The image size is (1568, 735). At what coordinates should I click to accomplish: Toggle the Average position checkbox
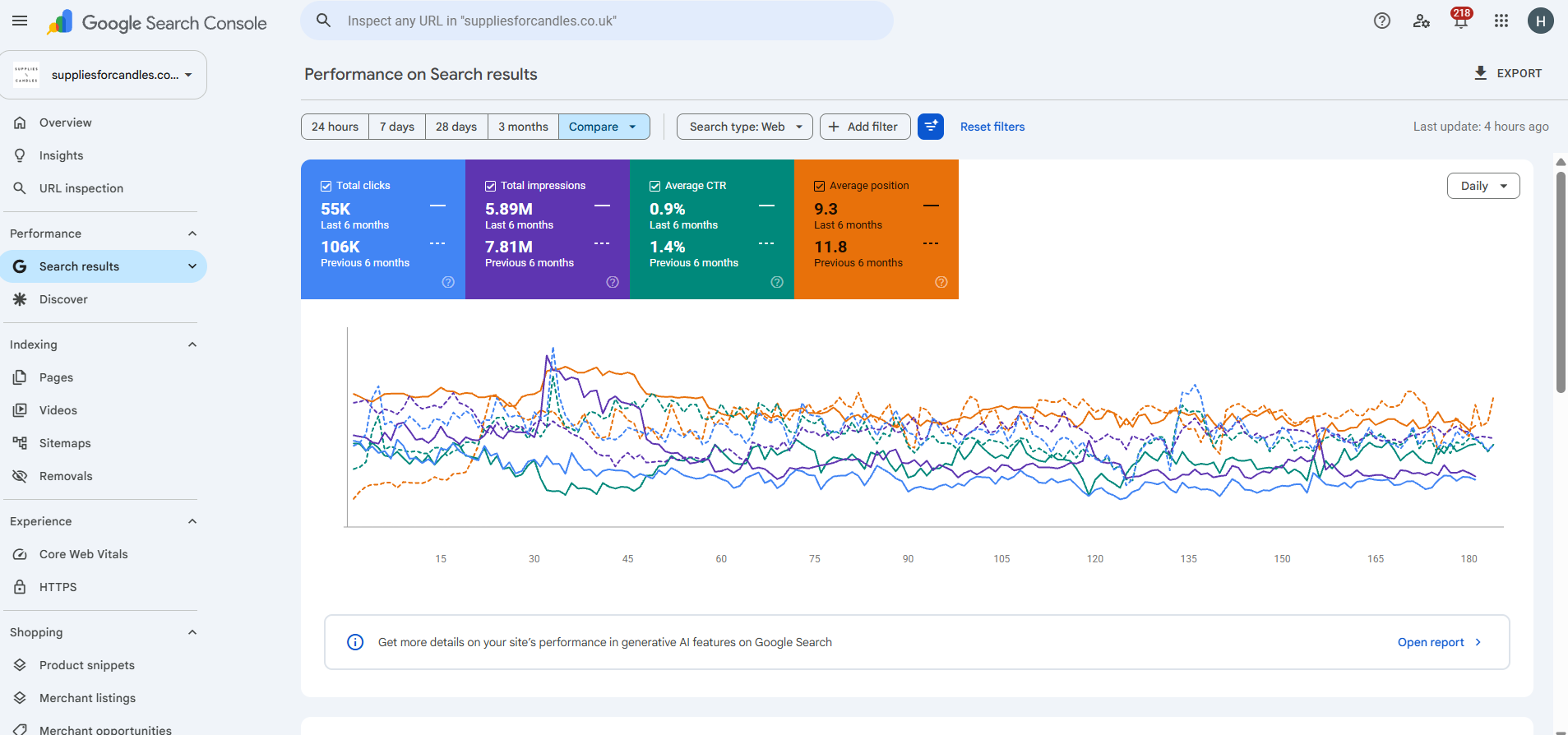click(820, 186)
